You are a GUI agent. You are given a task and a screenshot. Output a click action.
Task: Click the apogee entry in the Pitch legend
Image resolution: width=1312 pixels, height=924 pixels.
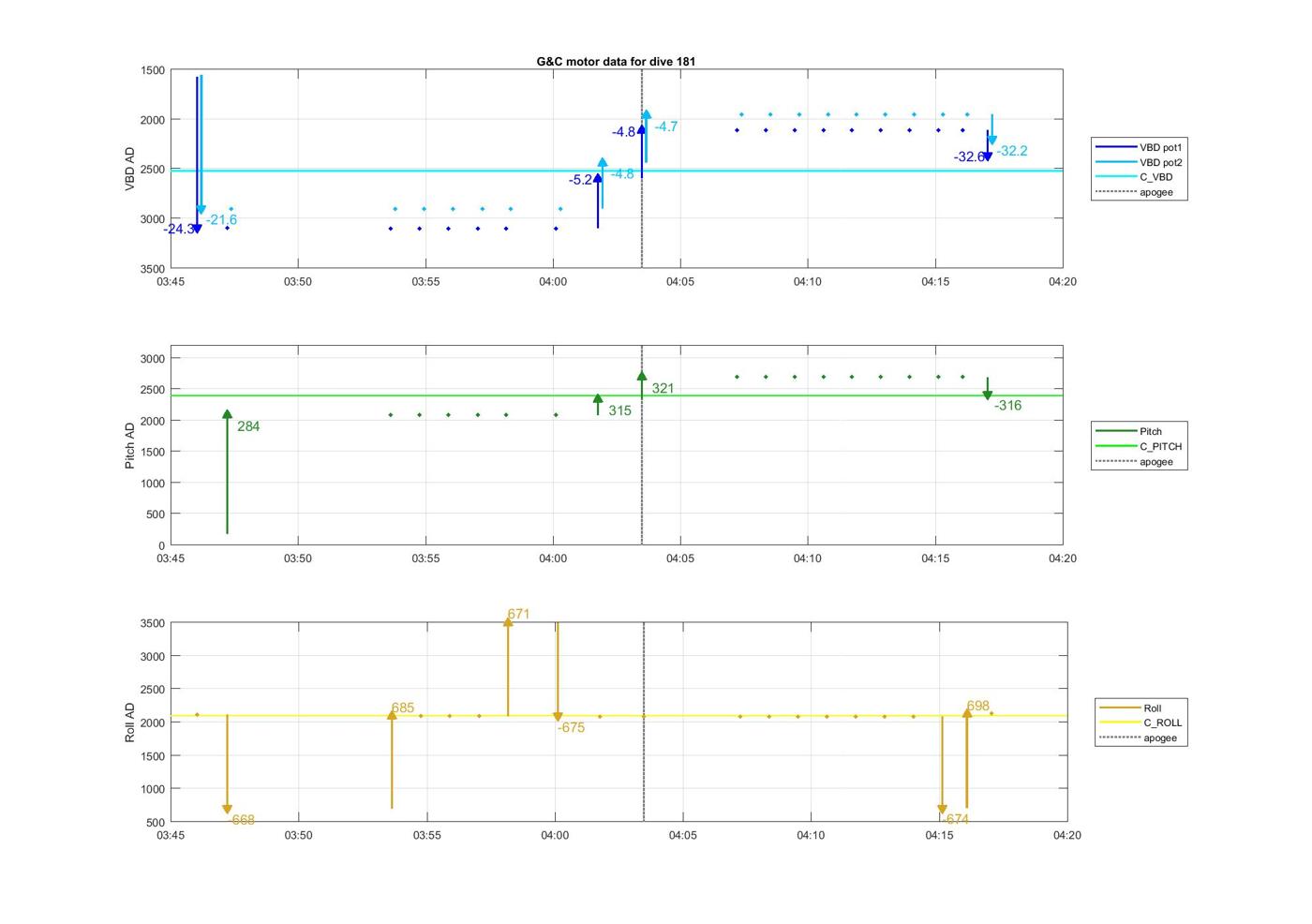click(x=1135, y=462)
